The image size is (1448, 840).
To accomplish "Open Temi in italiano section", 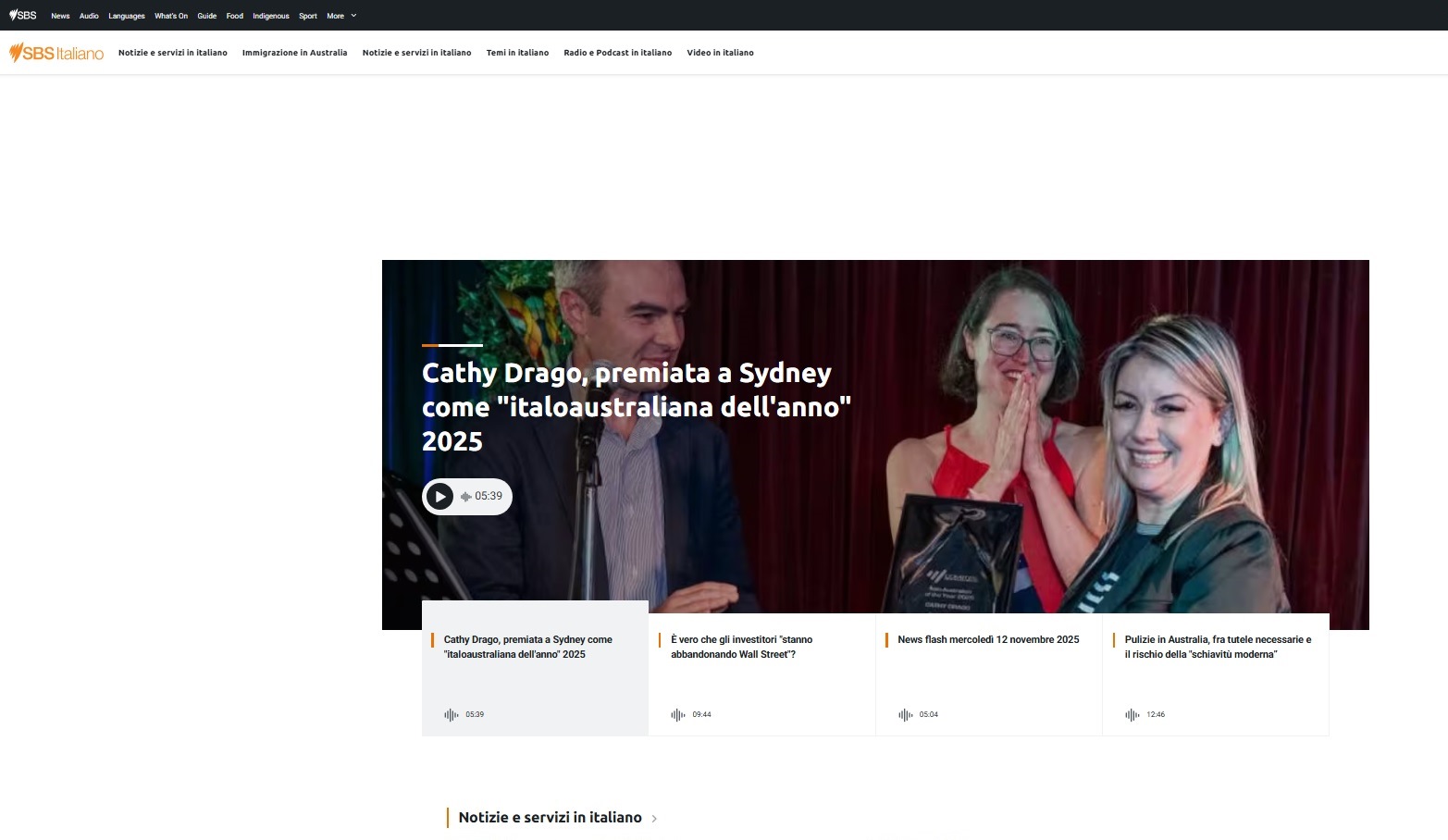I will 517,53.
